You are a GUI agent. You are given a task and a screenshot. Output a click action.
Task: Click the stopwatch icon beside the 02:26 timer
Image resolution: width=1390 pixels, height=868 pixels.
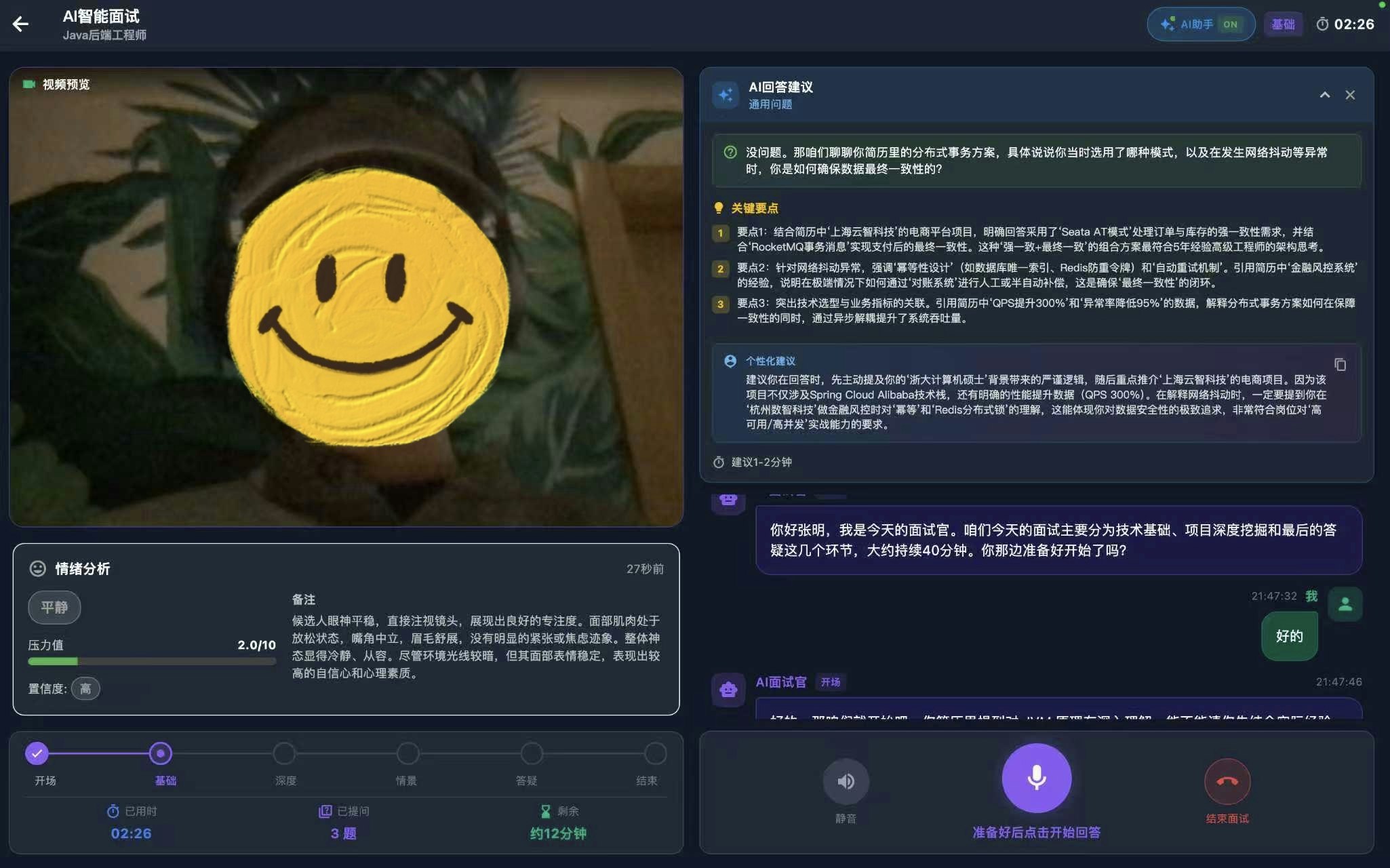point(1322,24)
